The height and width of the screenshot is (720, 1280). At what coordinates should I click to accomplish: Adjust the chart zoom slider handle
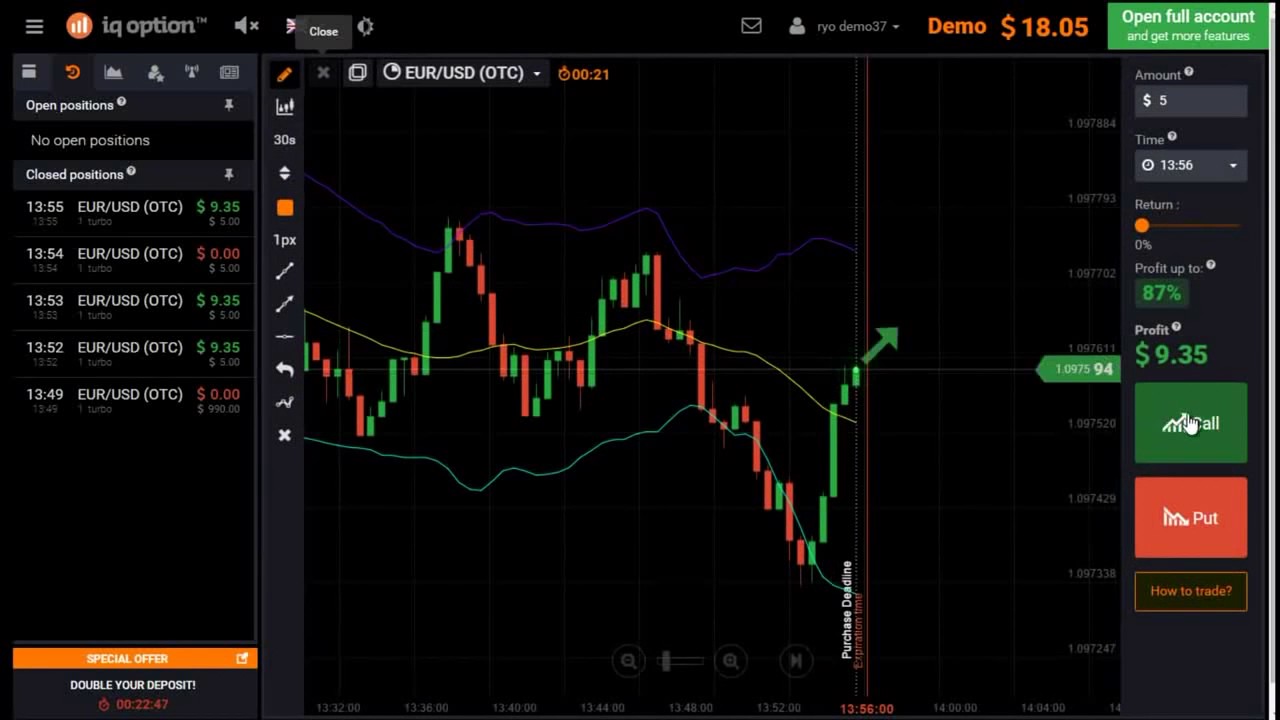(x=666, y=660)
